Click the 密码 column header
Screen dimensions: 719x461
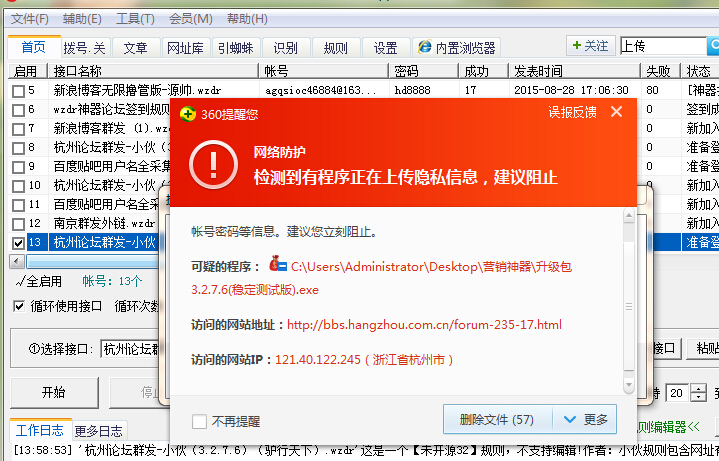click(x=424, y=71)
